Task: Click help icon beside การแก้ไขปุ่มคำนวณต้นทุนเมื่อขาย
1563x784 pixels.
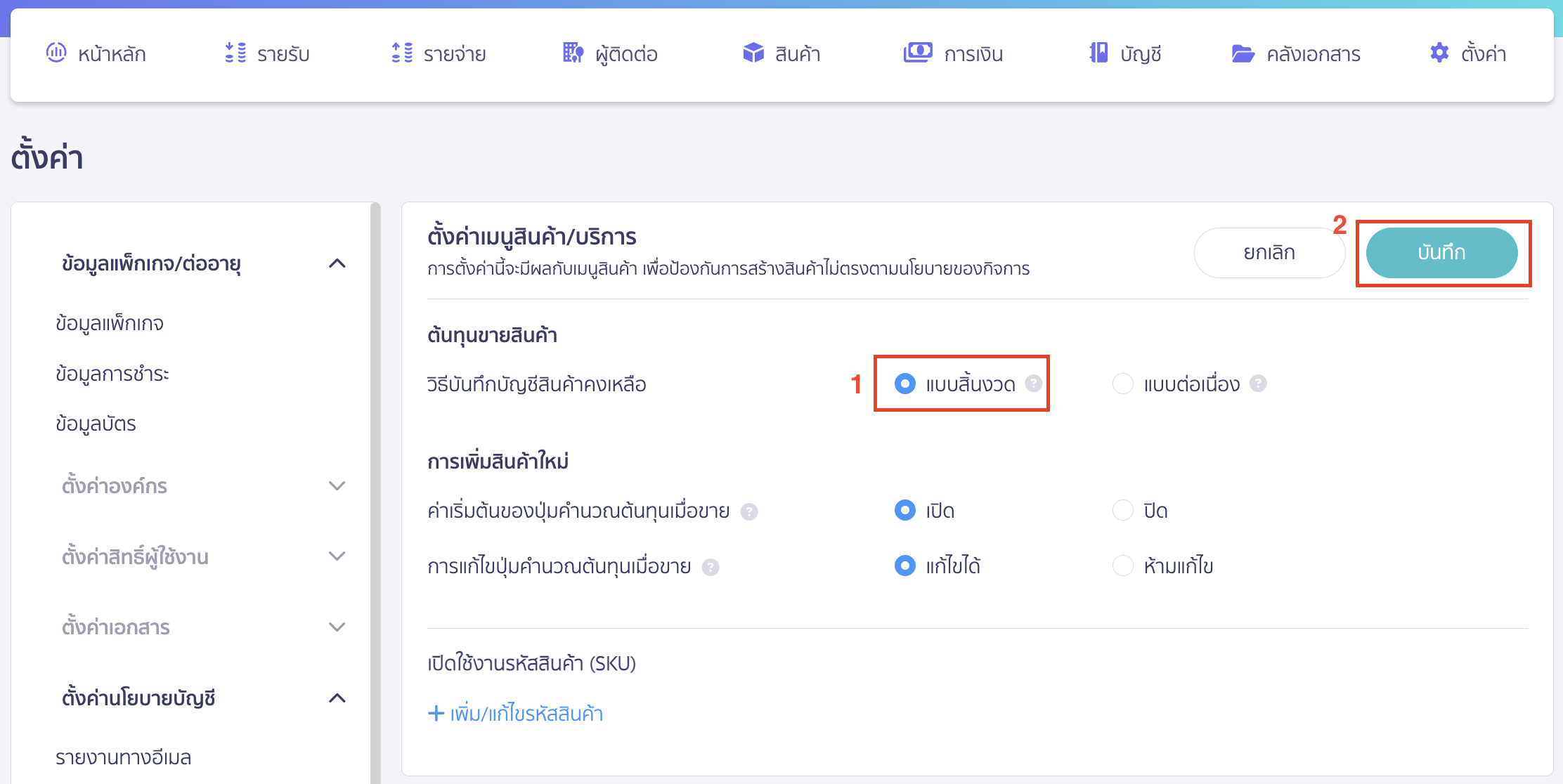Action: coord(711,567)
